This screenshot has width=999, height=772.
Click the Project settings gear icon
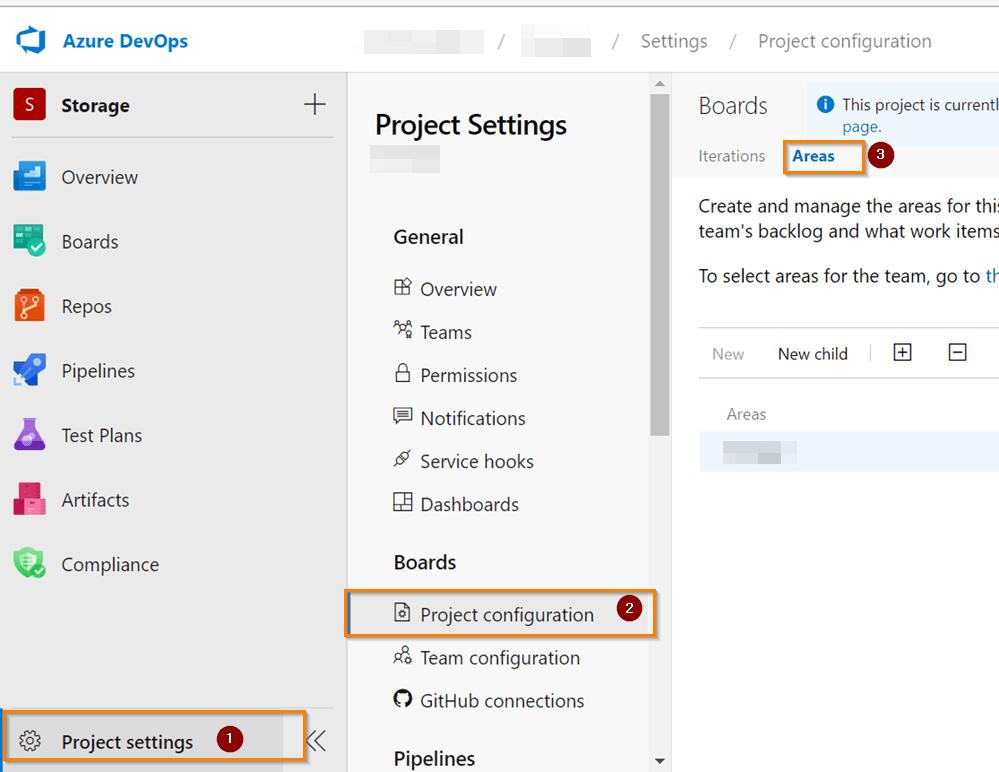[x=30, y=741]
